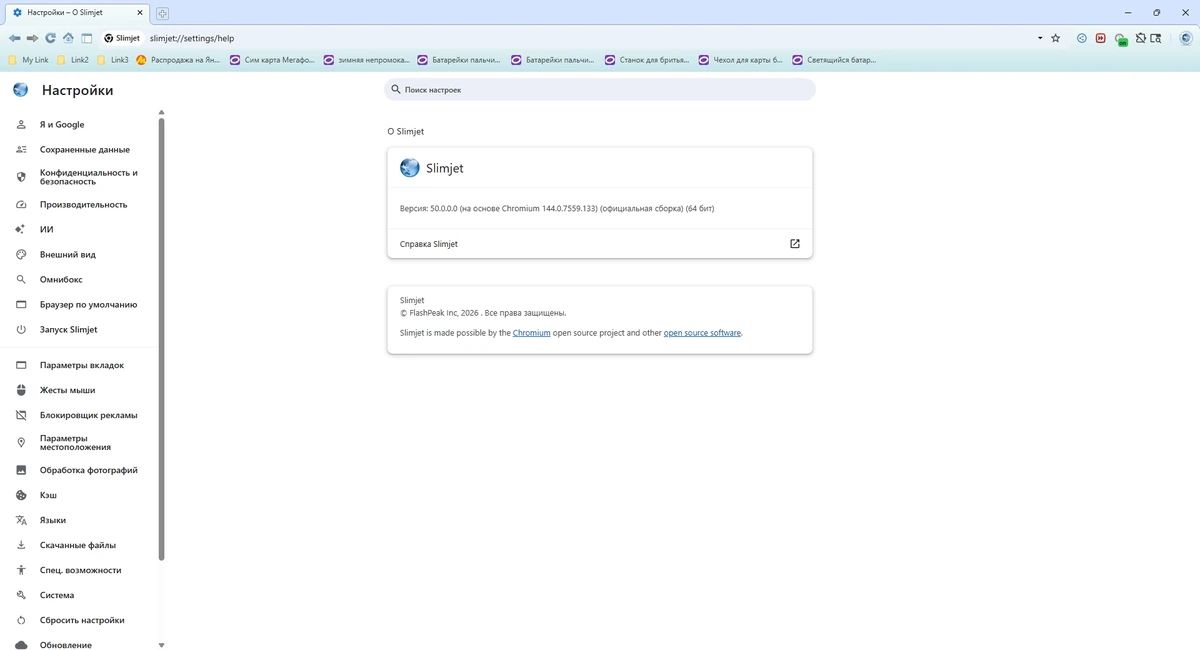
Task: Click the Slimjet site info chip
Action: coord(123,38)
